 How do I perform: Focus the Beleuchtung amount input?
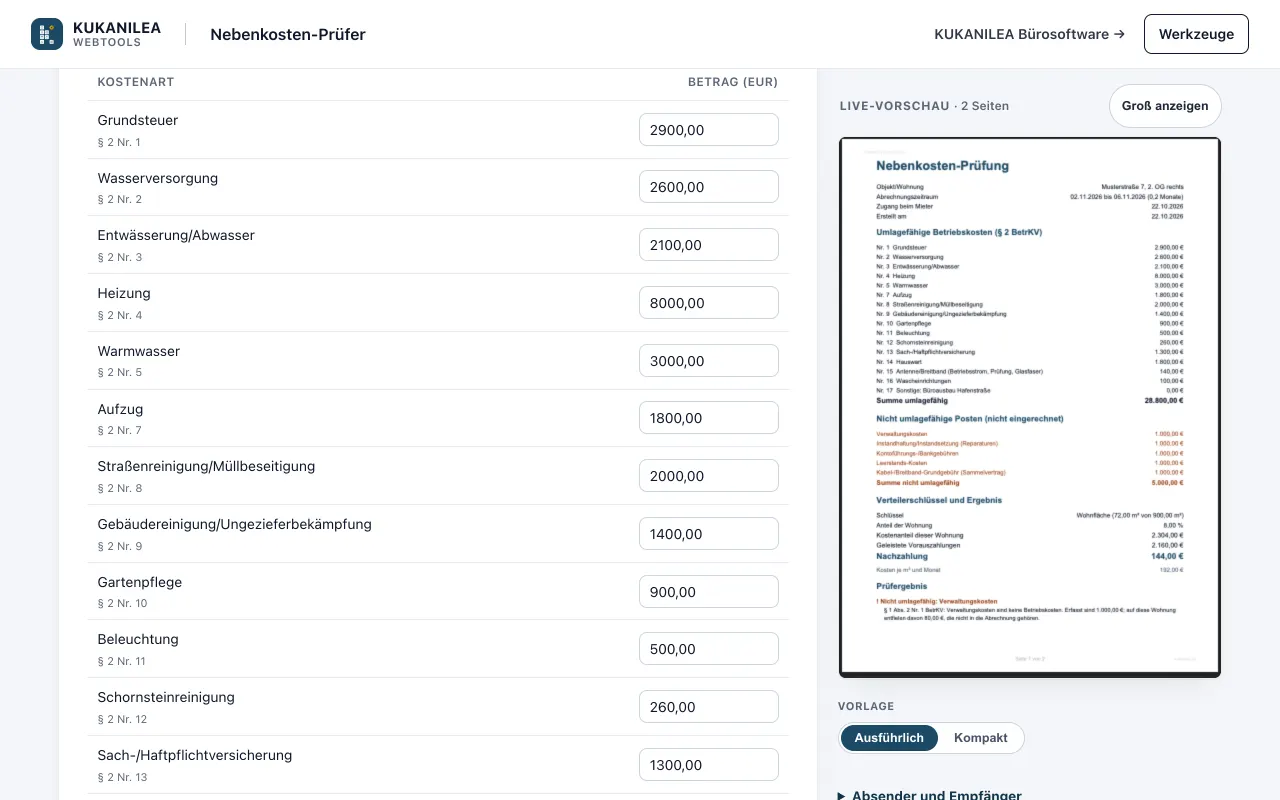click(x=709, y=649)
